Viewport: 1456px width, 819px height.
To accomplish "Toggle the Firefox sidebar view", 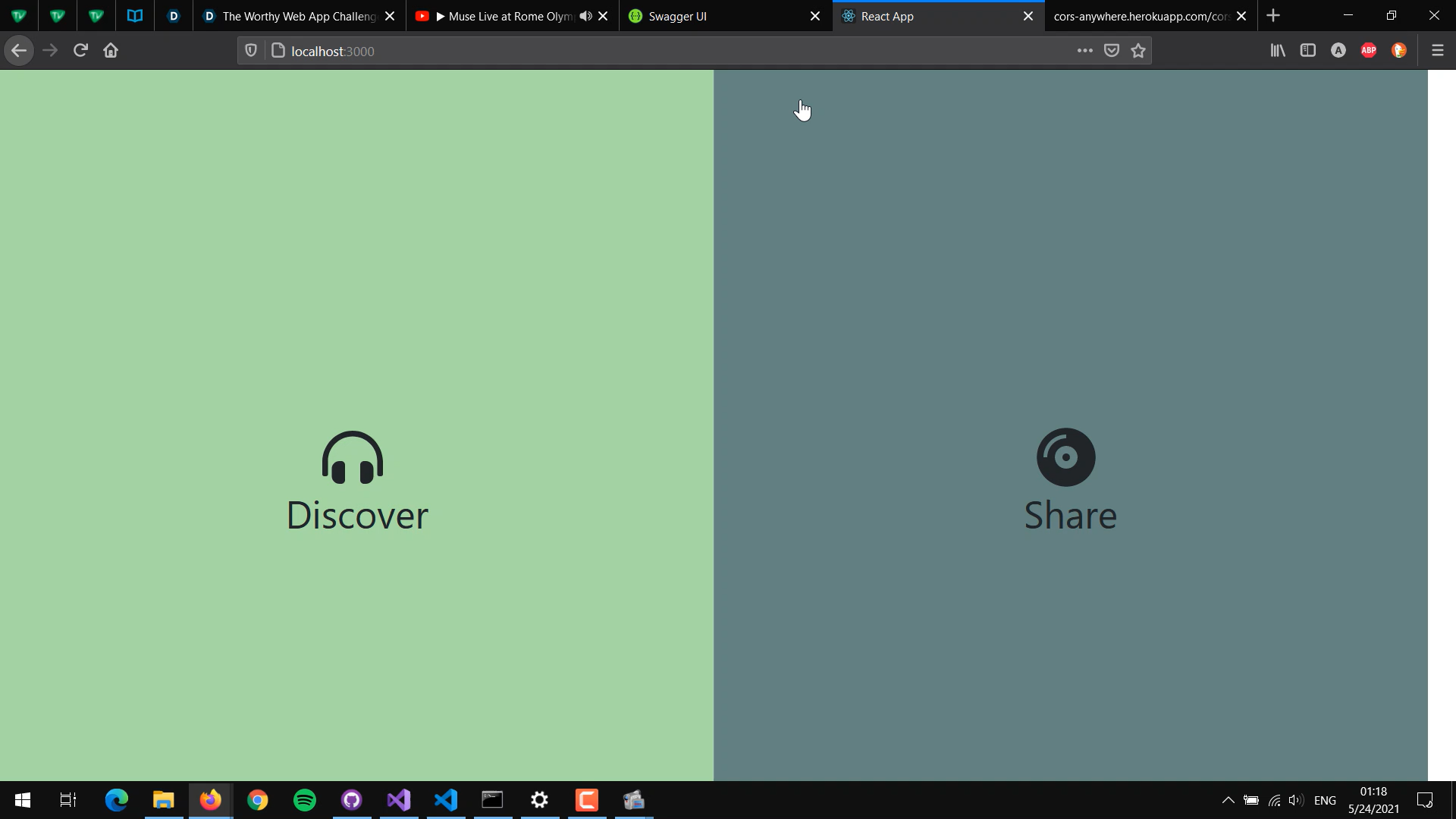I will click(1307, 51).
